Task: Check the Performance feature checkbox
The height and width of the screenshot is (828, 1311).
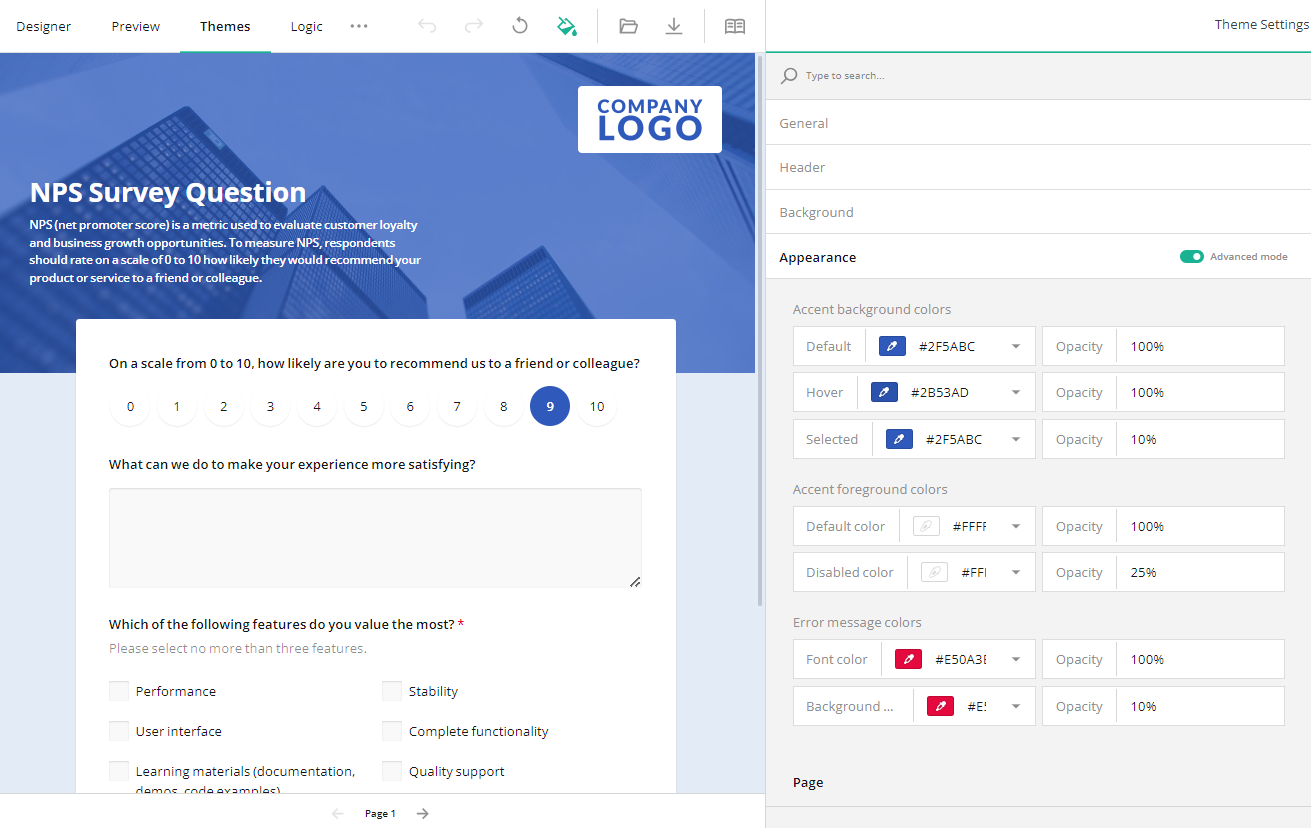Action: (x=119, y=690)
